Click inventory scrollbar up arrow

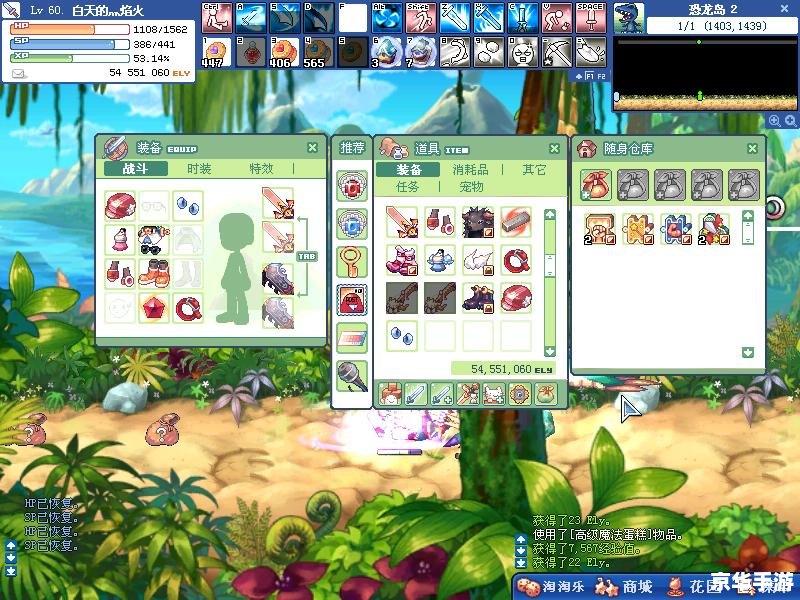pos(549,215)
